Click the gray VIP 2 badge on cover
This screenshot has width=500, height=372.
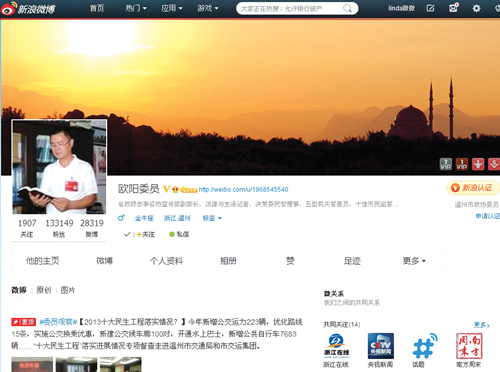446,164
